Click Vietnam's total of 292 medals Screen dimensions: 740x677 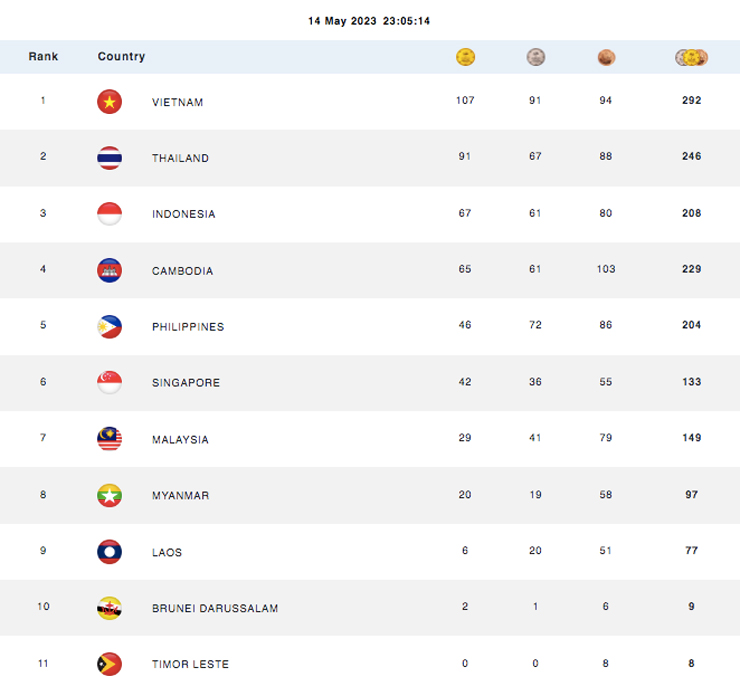(x=691, y=101)
